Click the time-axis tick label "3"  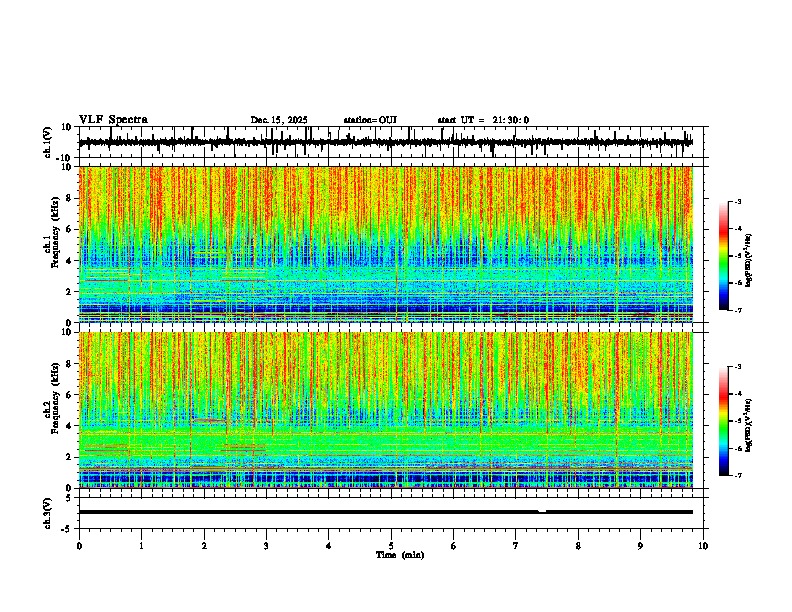266,546
